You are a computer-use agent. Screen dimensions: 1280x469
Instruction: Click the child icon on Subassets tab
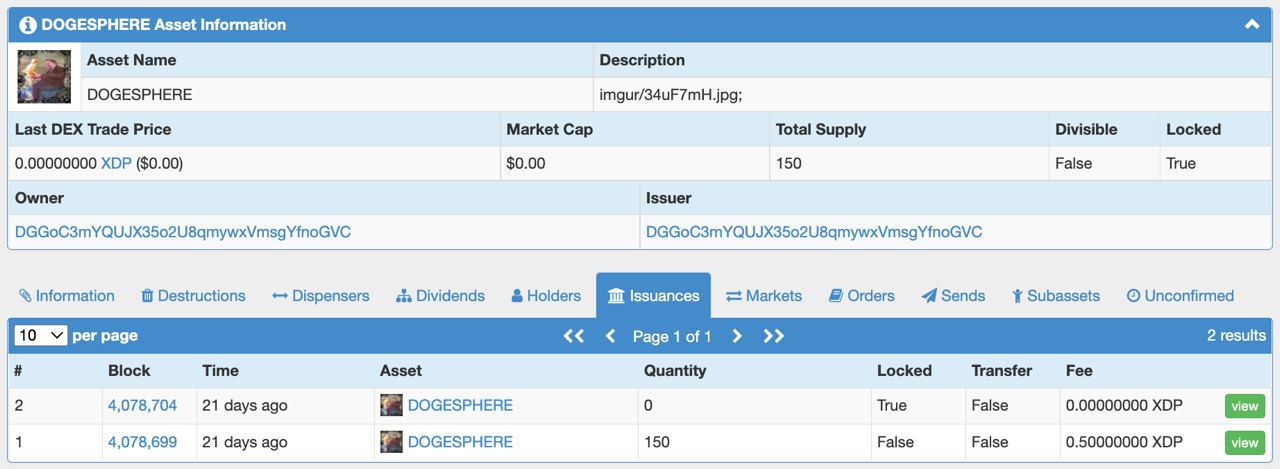(1017, 296)
